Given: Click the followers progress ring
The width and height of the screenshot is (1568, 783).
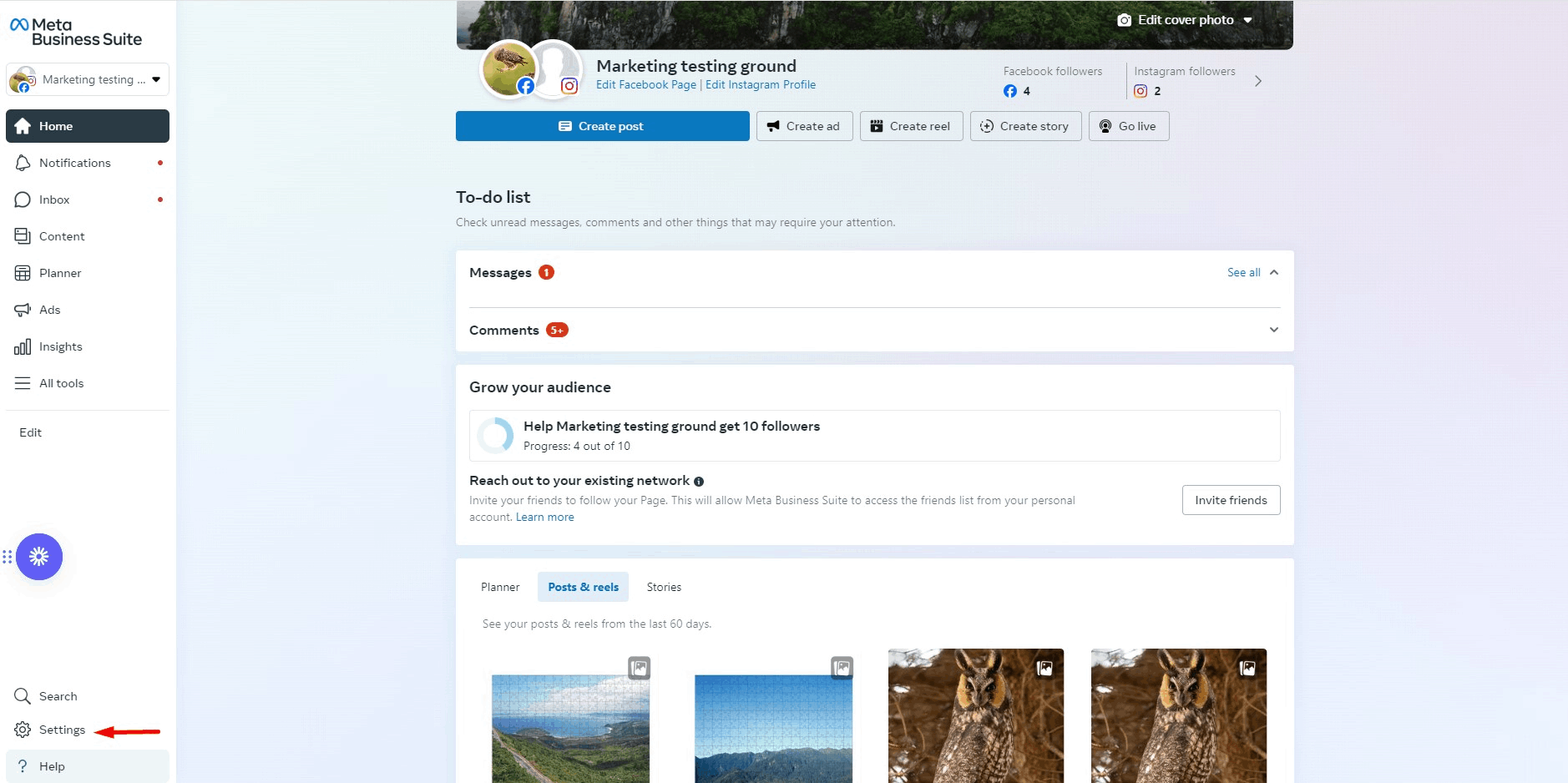Looking at the screenshot, I should pos(496,436).
